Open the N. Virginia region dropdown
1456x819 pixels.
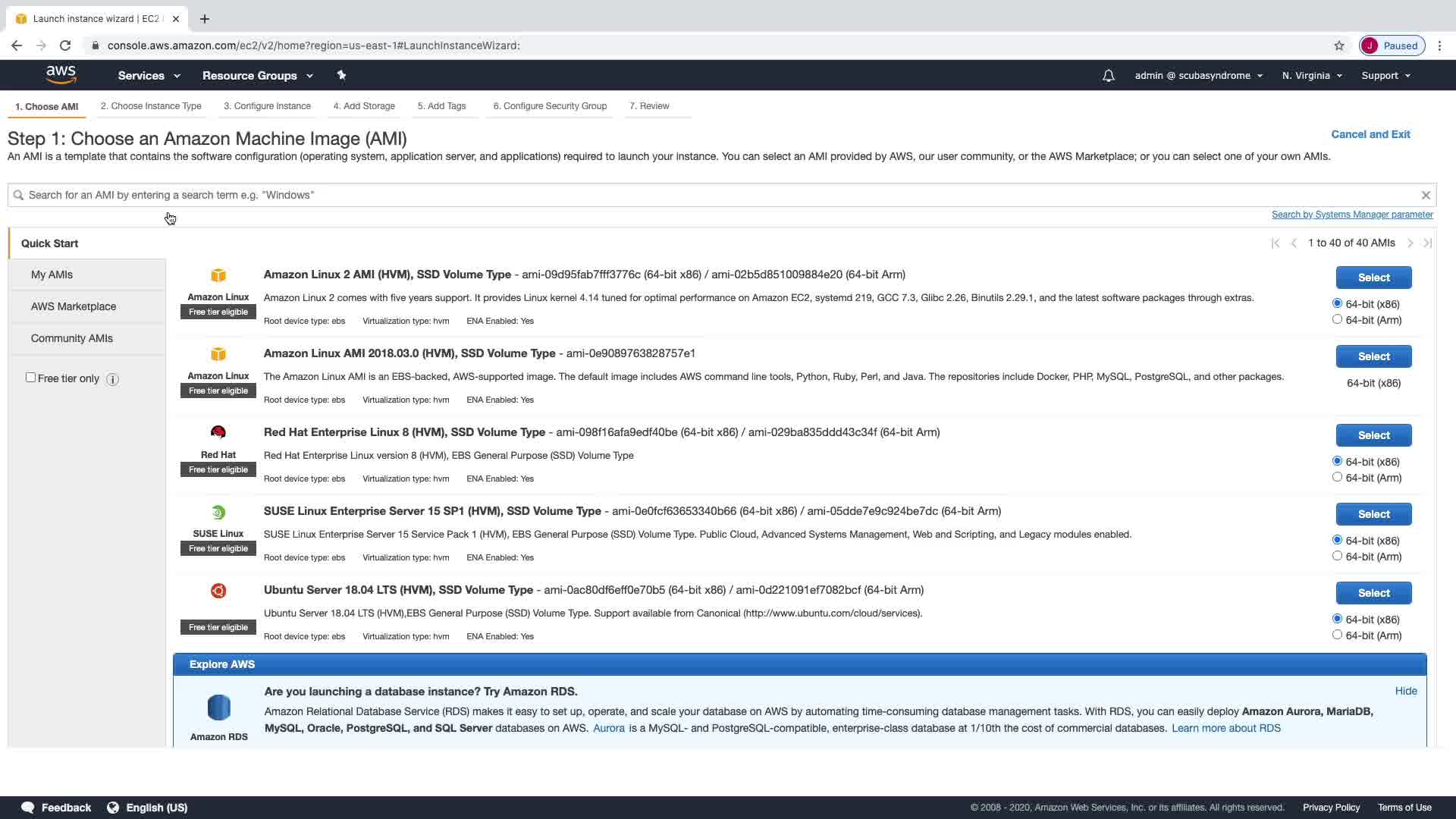[1311, 76]
